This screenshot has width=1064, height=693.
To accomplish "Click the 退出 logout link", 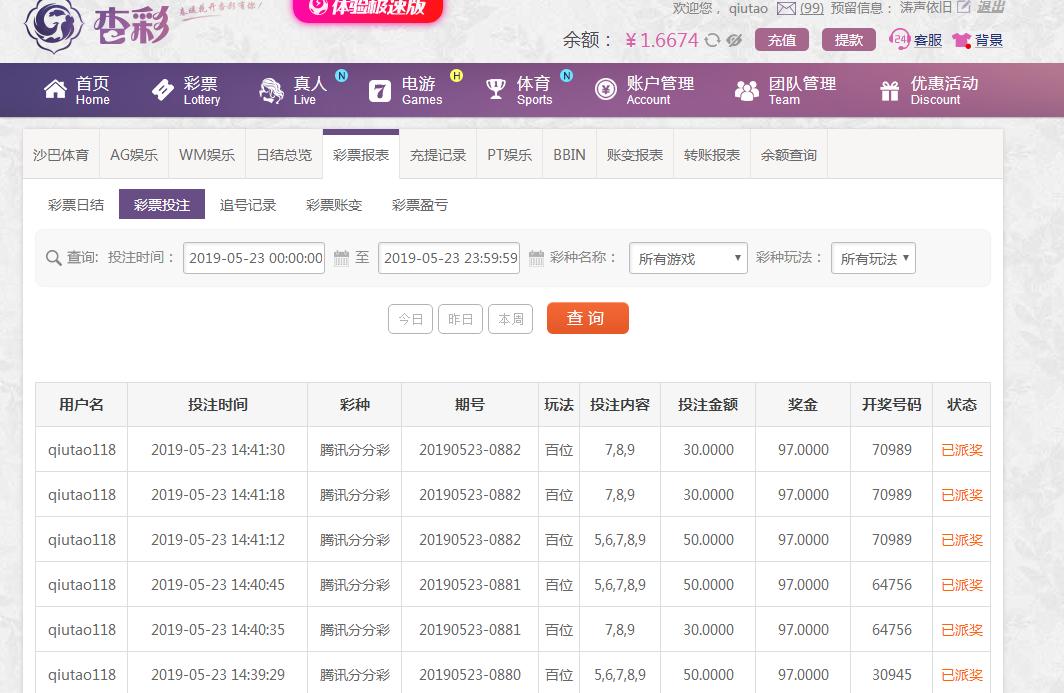I will point(991,7).
